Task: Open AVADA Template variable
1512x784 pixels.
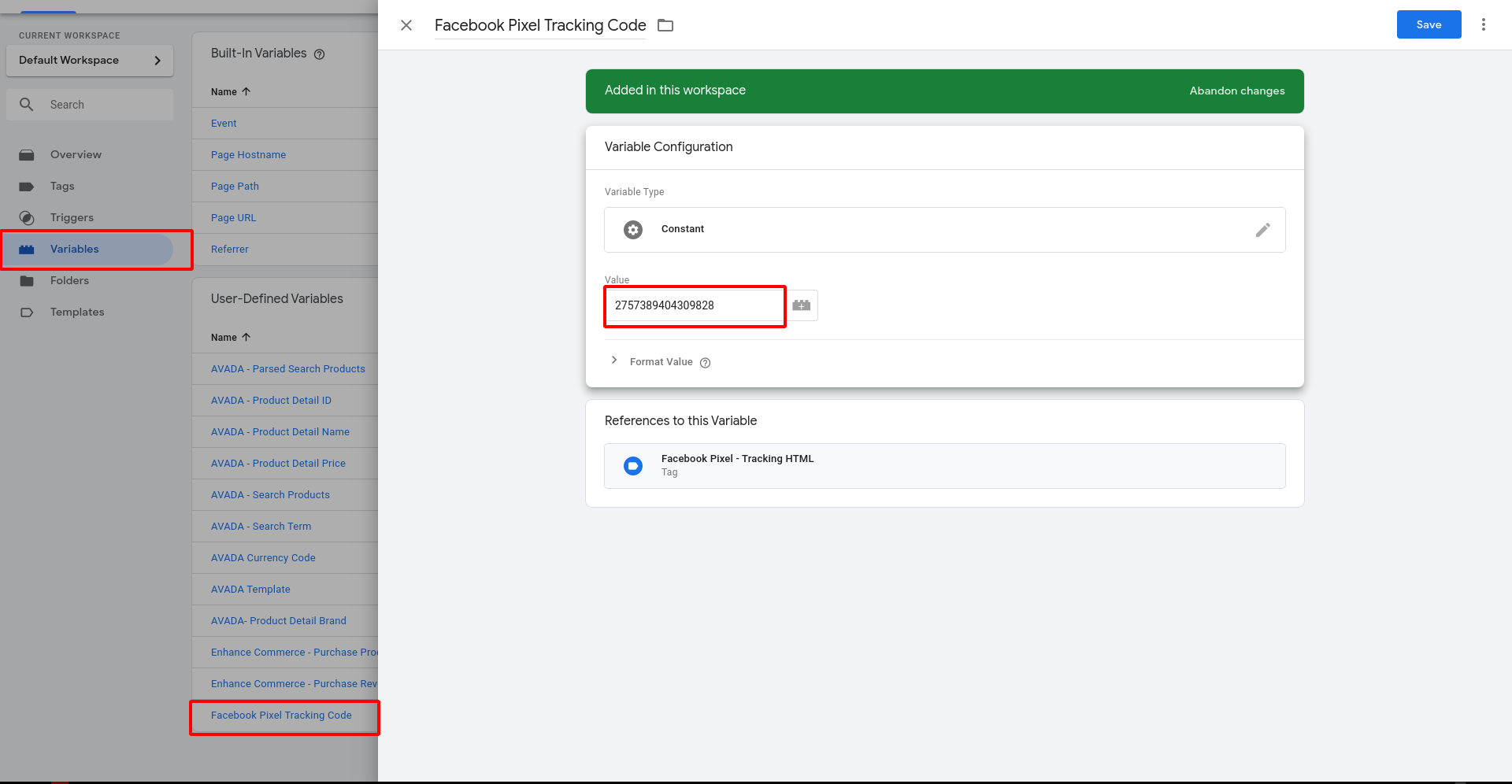Action: click(250, 590)
